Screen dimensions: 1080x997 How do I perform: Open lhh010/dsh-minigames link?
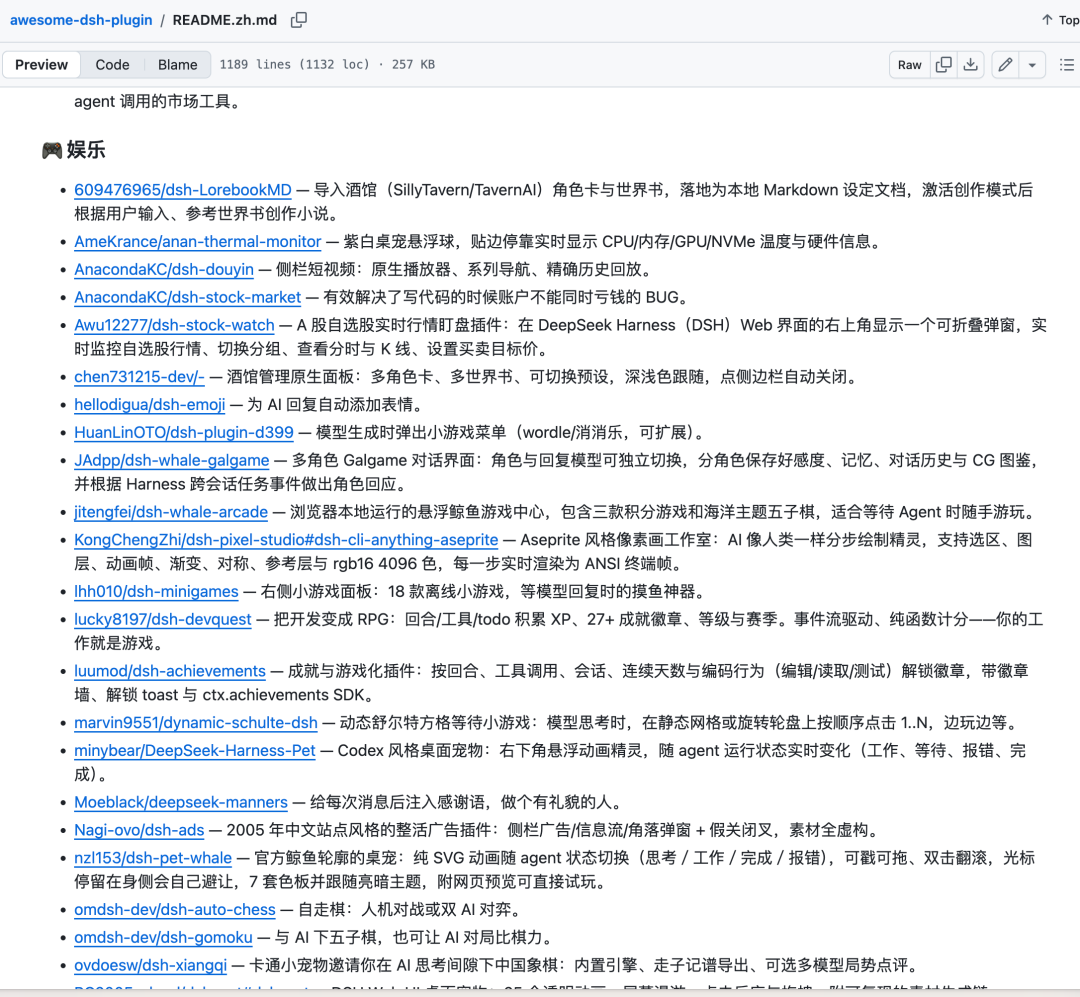[x=156, y=591]
